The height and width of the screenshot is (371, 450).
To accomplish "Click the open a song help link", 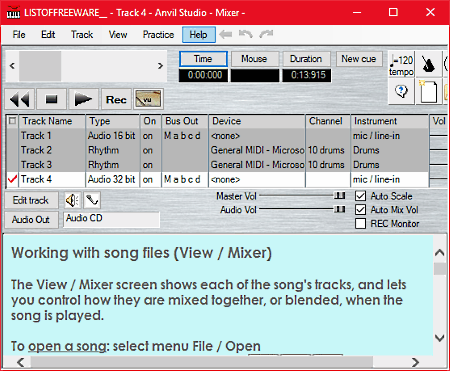I will [67, 346].
